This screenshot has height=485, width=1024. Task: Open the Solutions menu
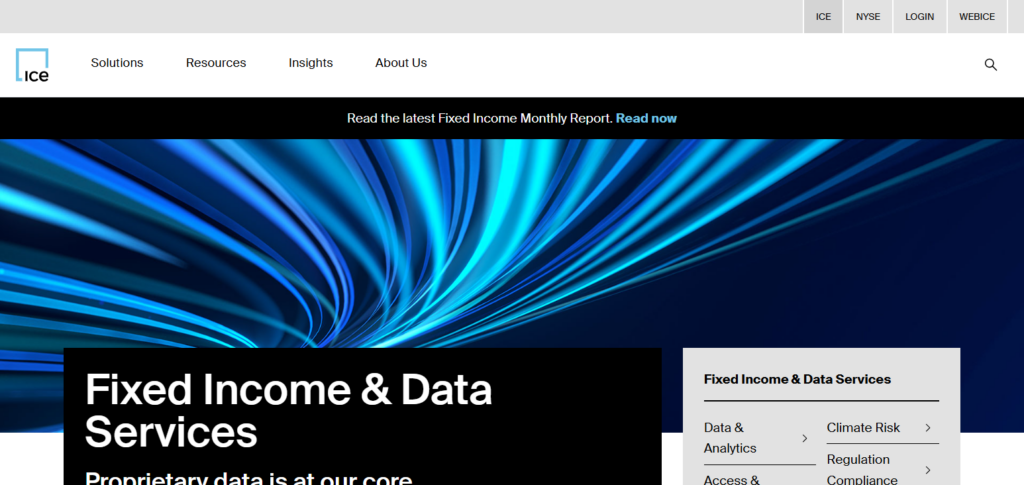(117, 63)
